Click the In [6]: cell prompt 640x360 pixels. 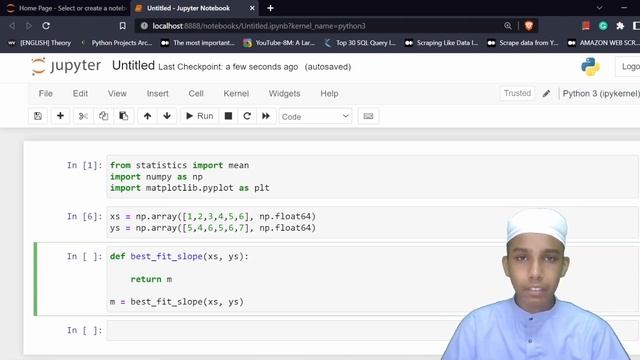84,216
